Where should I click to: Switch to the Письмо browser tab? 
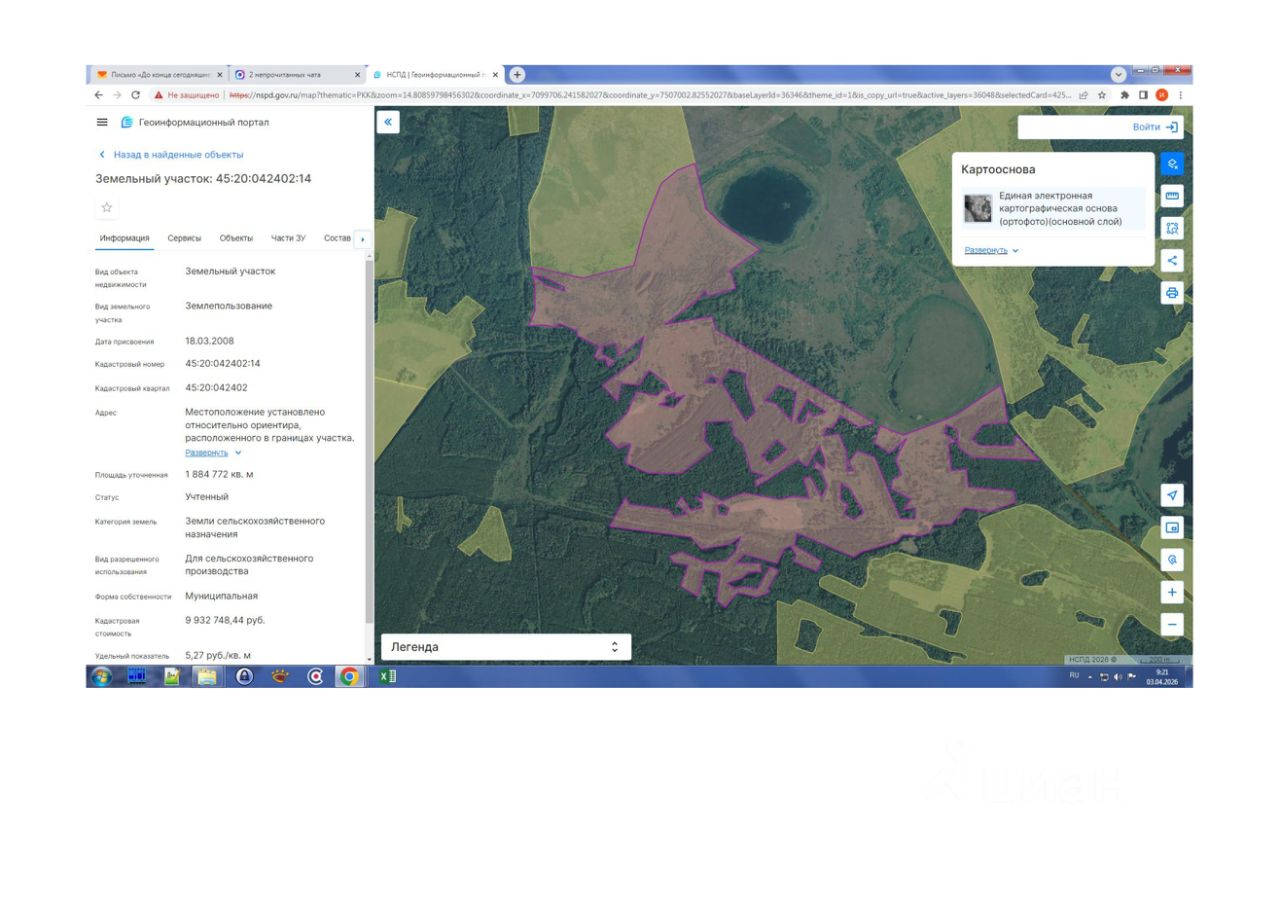pos(158,74)
